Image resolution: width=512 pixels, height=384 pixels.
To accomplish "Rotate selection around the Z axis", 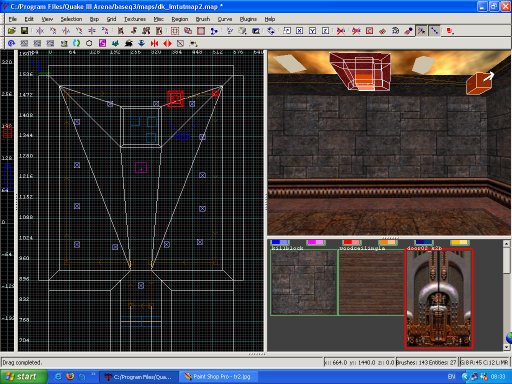I will (105, 31).
